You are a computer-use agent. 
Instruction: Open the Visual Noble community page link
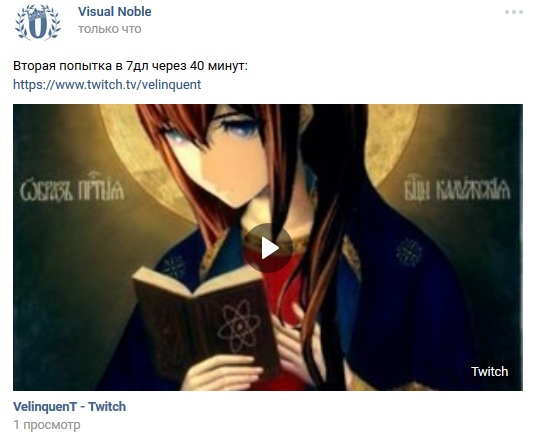coord(114,12)
